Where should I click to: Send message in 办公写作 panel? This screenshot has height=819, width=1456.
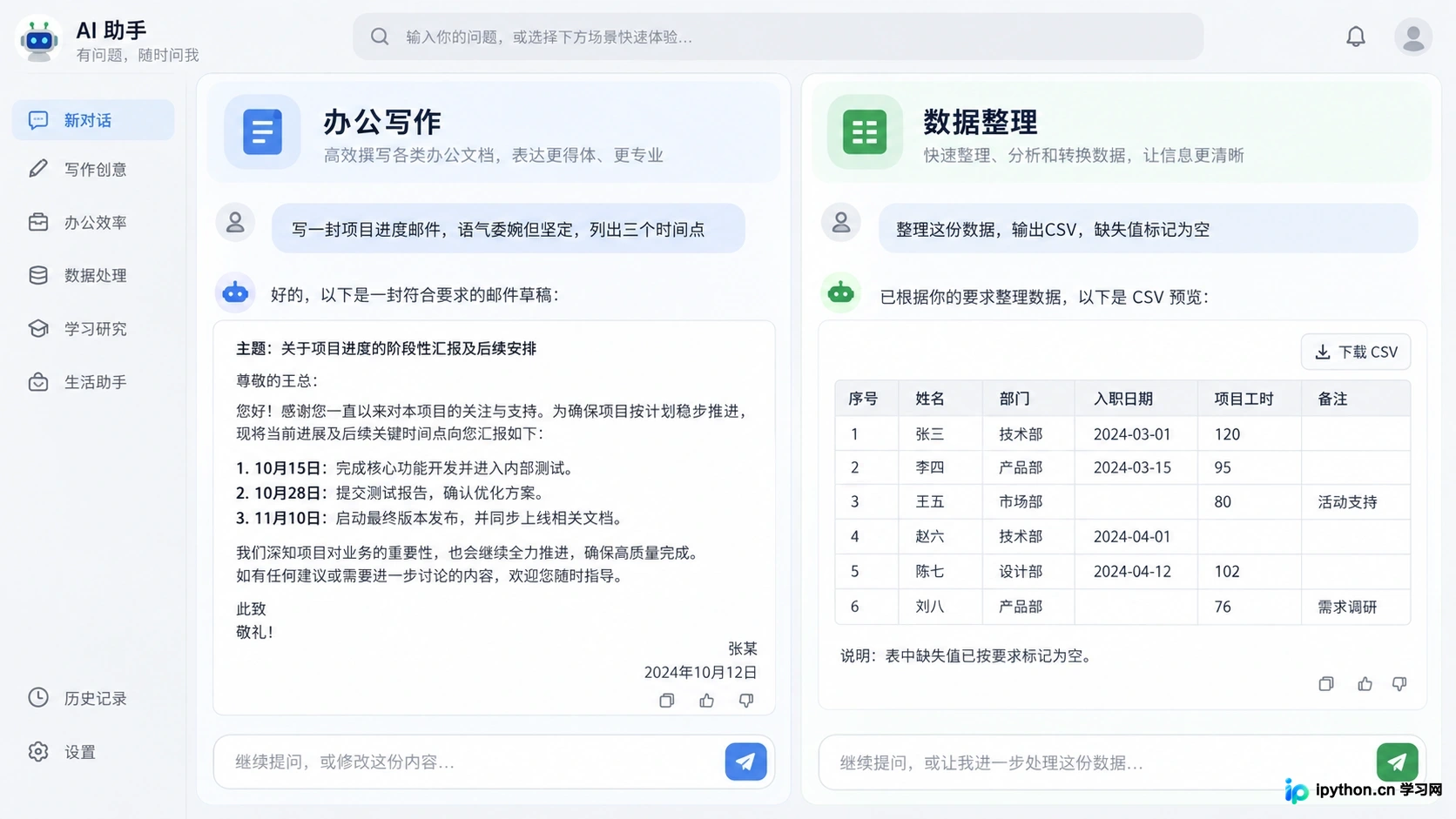click(x=745, y=762)
